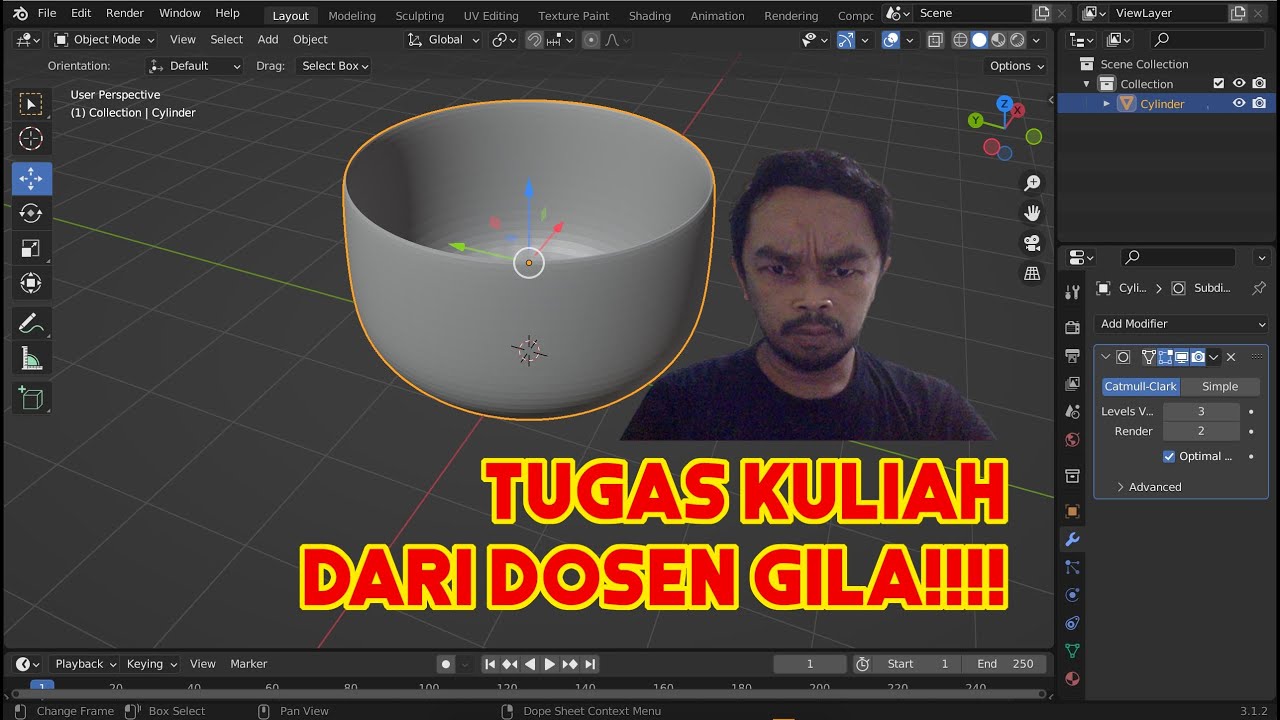
Task: Select the Select Box tool in toolbar
Action: tap(31, 105)
